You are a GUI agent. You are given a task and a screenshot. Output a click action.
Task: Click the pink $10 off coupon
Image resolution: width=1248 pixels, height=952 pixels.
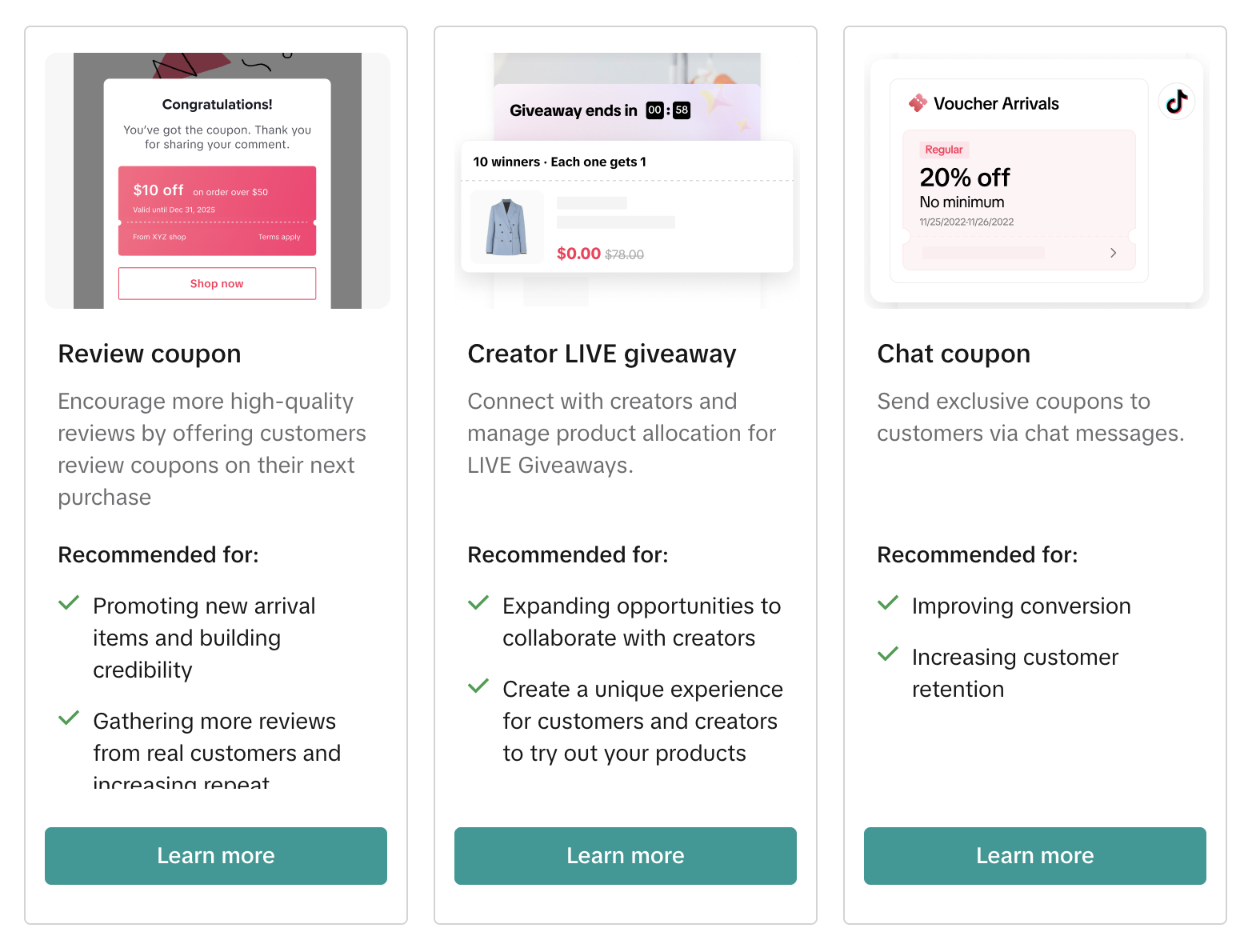[217, 210]
